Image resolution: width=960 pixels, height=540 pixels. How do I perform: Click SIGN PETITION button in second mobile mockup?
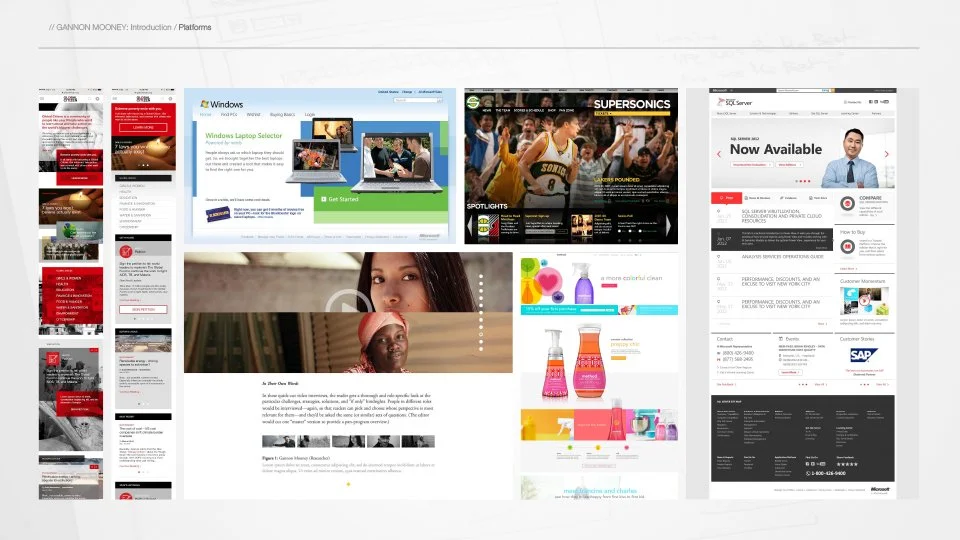(143, 310)
